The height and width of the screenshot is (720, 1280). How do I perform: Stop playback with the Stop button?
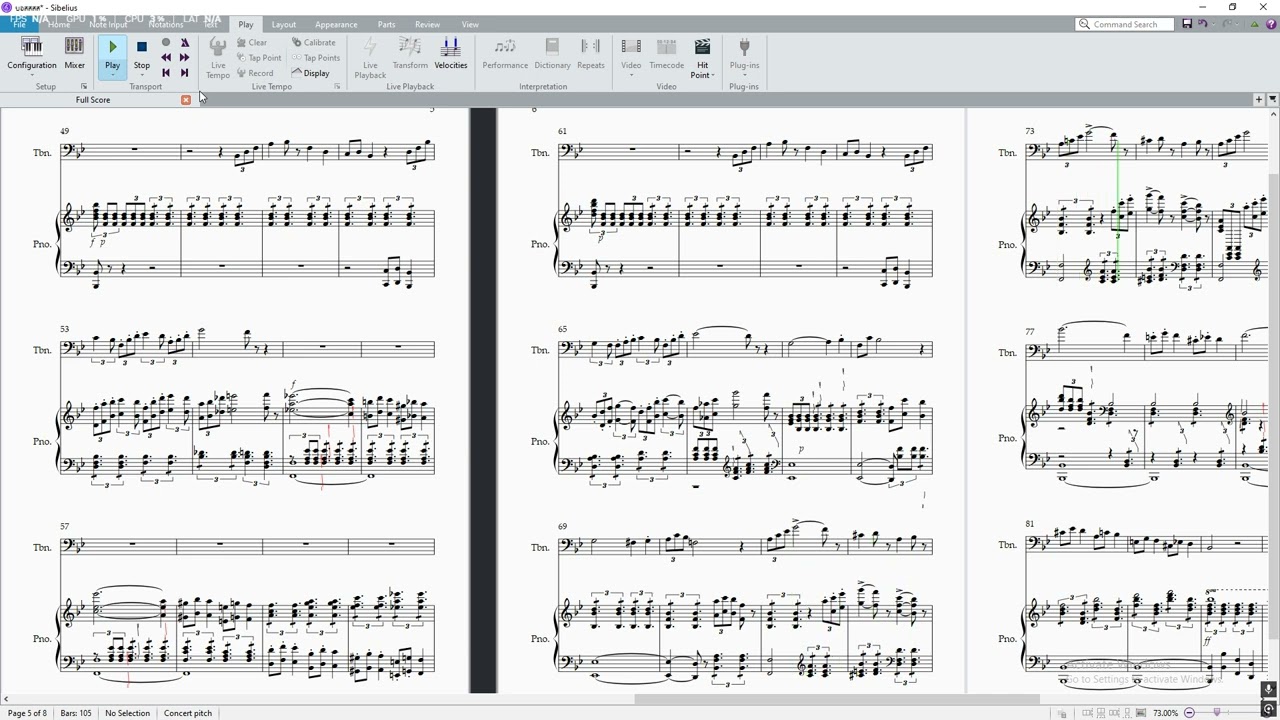point(142,55)
